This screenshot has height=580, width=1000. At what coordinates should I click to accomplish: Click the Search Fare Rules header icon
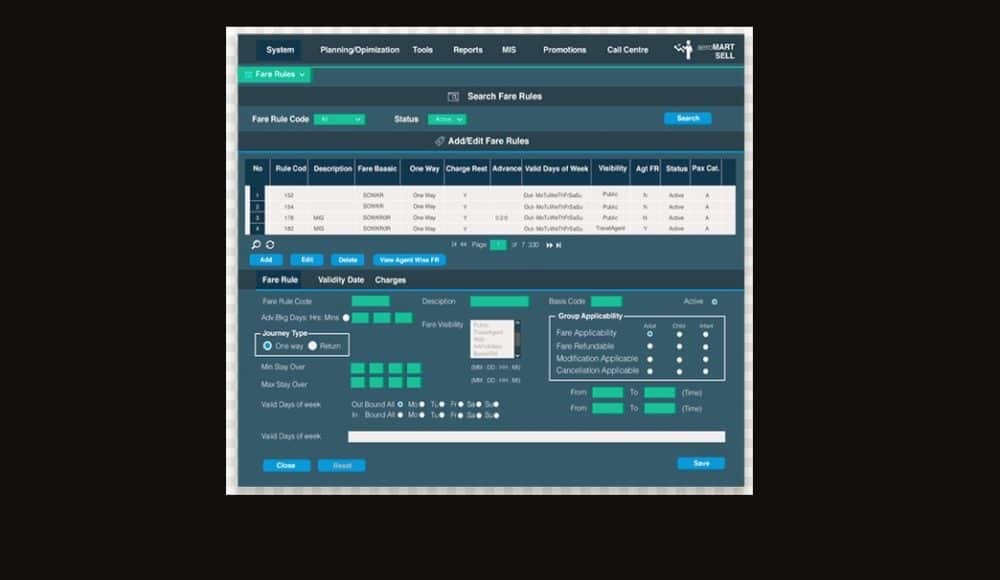click(453, 97)
